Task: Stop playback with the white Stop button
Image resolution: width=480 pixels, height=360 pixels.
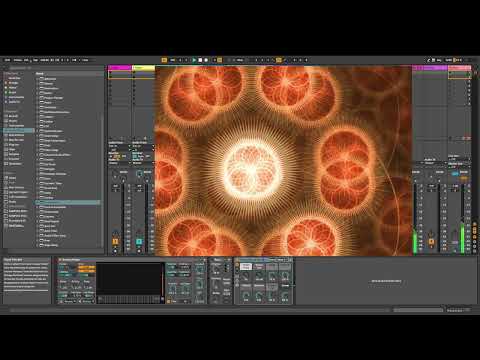Action: click(x=200, y=60)
